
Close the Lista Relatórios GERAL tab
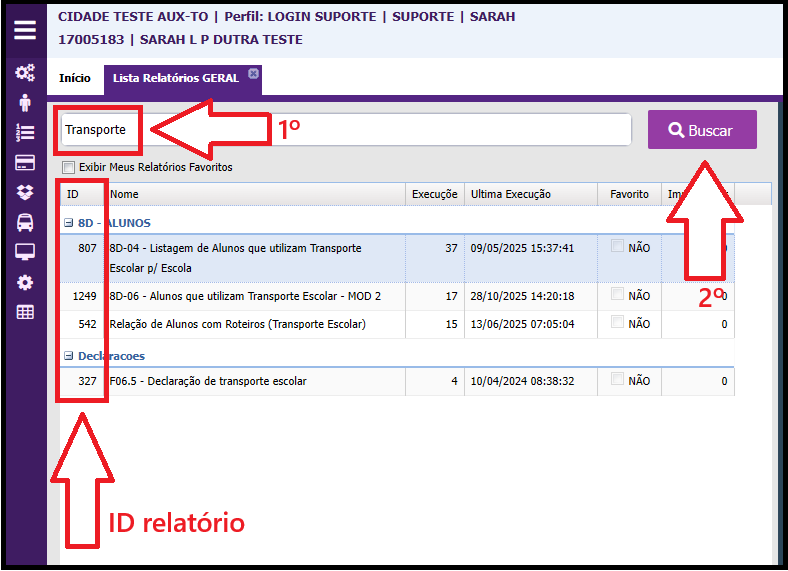tap(253, 73)
